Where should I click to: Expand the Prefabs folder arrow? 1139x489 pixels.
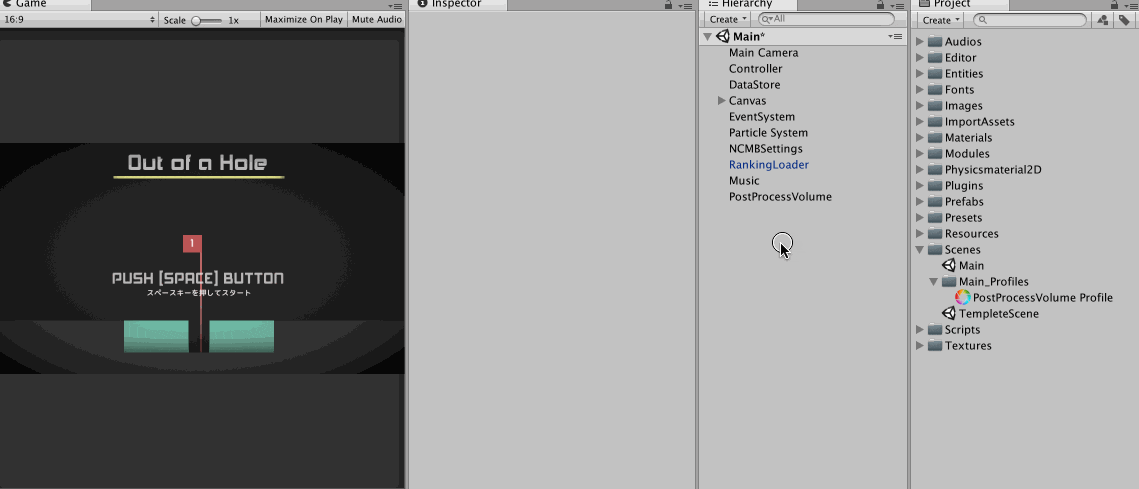(920, 201)
